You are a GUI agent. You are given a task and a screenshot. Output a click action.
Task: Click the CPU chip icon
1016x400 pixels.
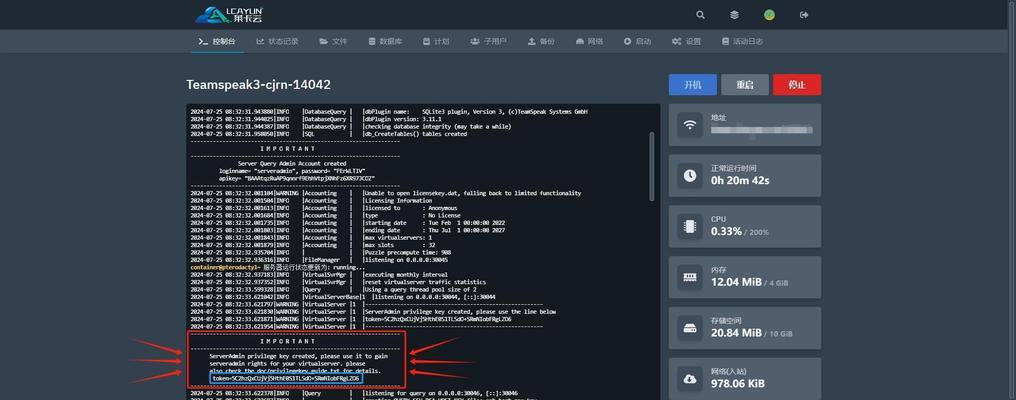(689, 226)
